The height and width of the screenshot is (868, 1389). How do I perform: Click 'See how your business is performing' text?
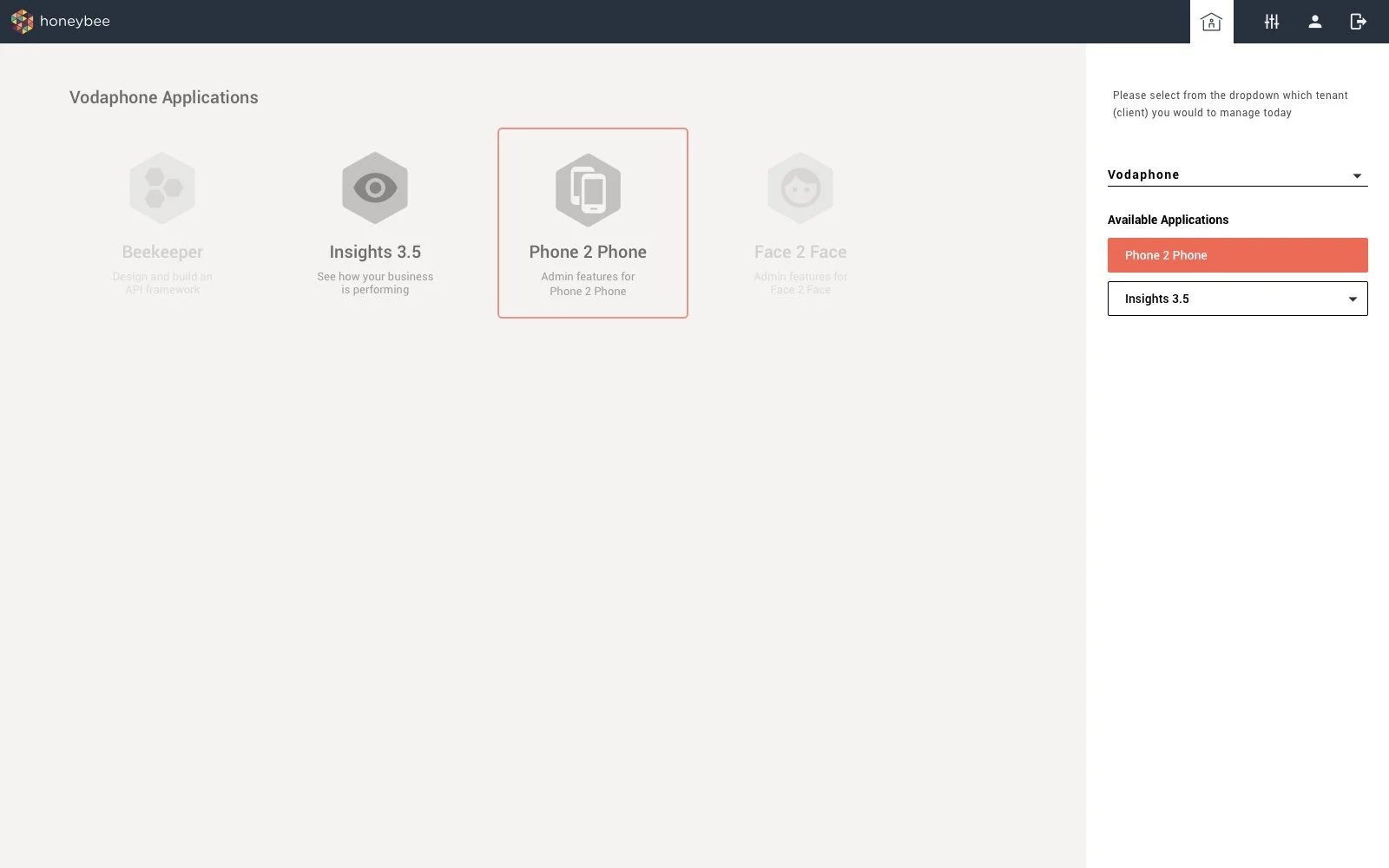375,283
